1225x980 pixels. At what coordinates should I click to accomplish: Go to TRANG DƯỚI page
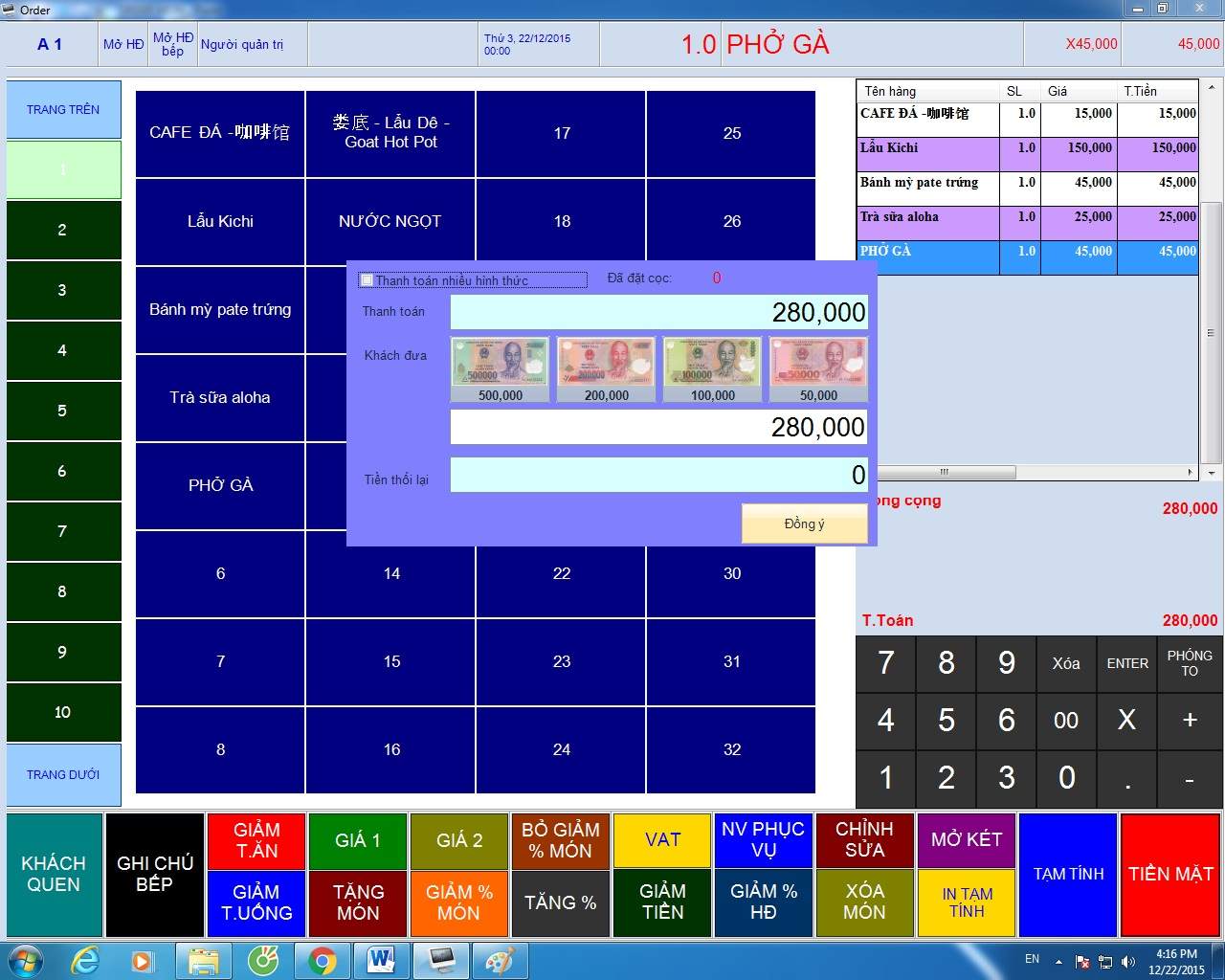coord(63,774)
